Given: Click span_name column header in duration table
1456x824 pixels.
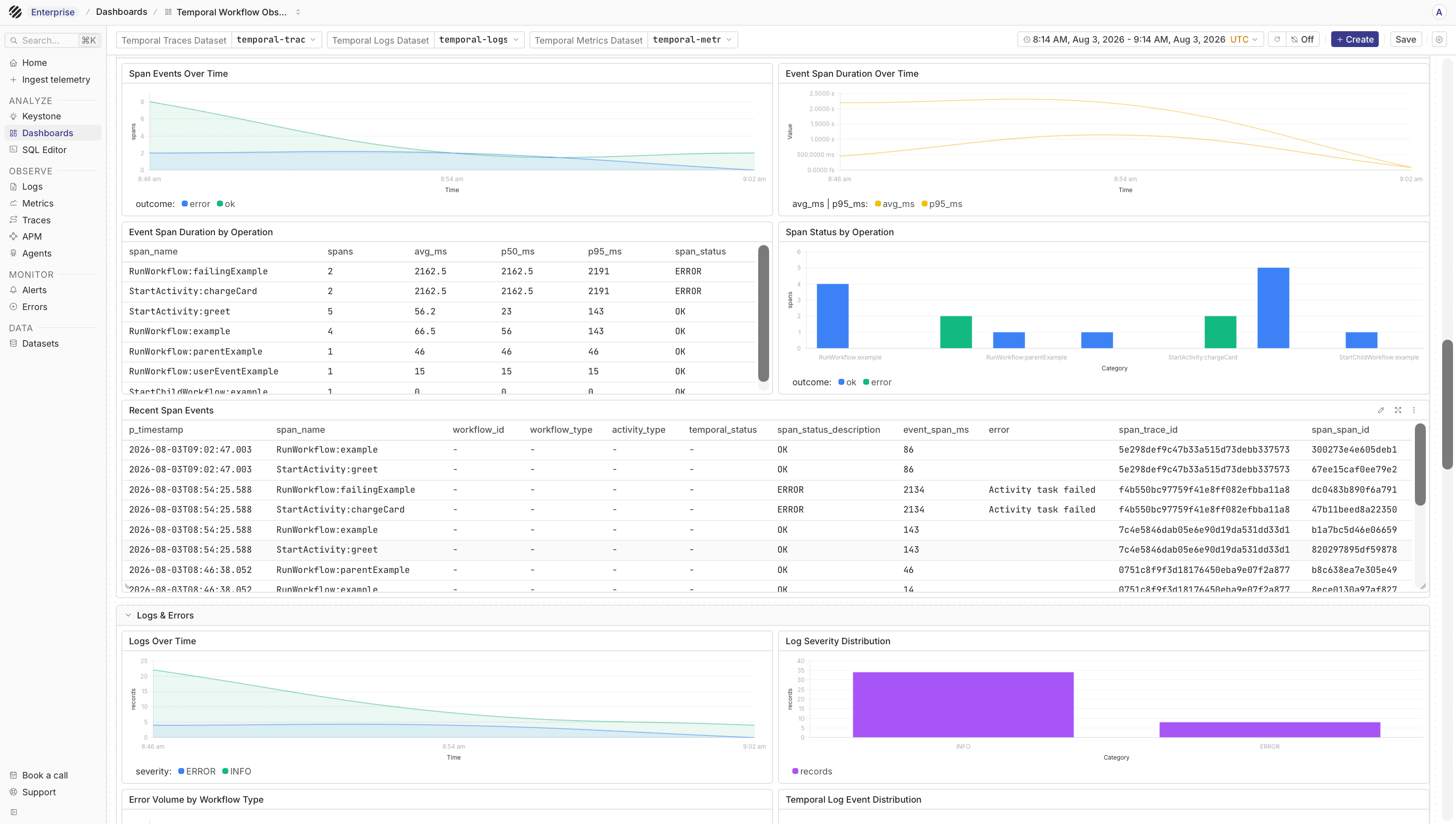Looking at the screenshot, I should point(153,252).
